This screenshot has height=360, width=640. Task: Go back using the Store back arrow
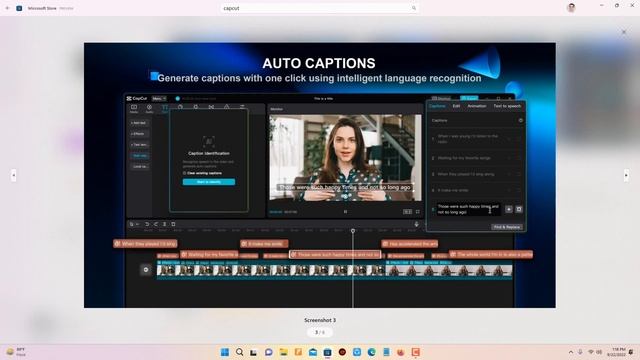click(7, 8)
